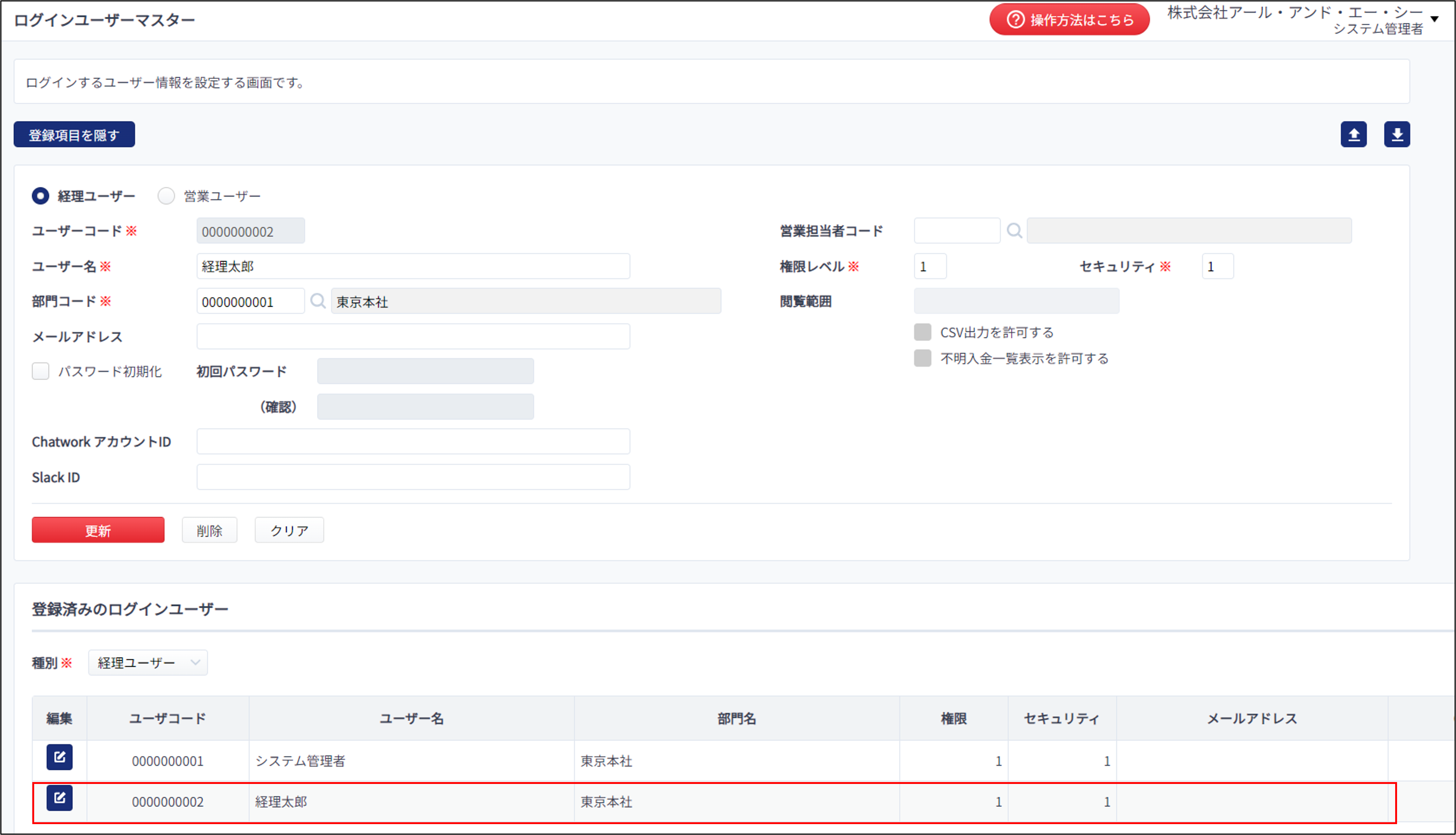The width and height of the screenshot is (1456, 835).
Task: Click the upload icon button
Action: 1354,134
